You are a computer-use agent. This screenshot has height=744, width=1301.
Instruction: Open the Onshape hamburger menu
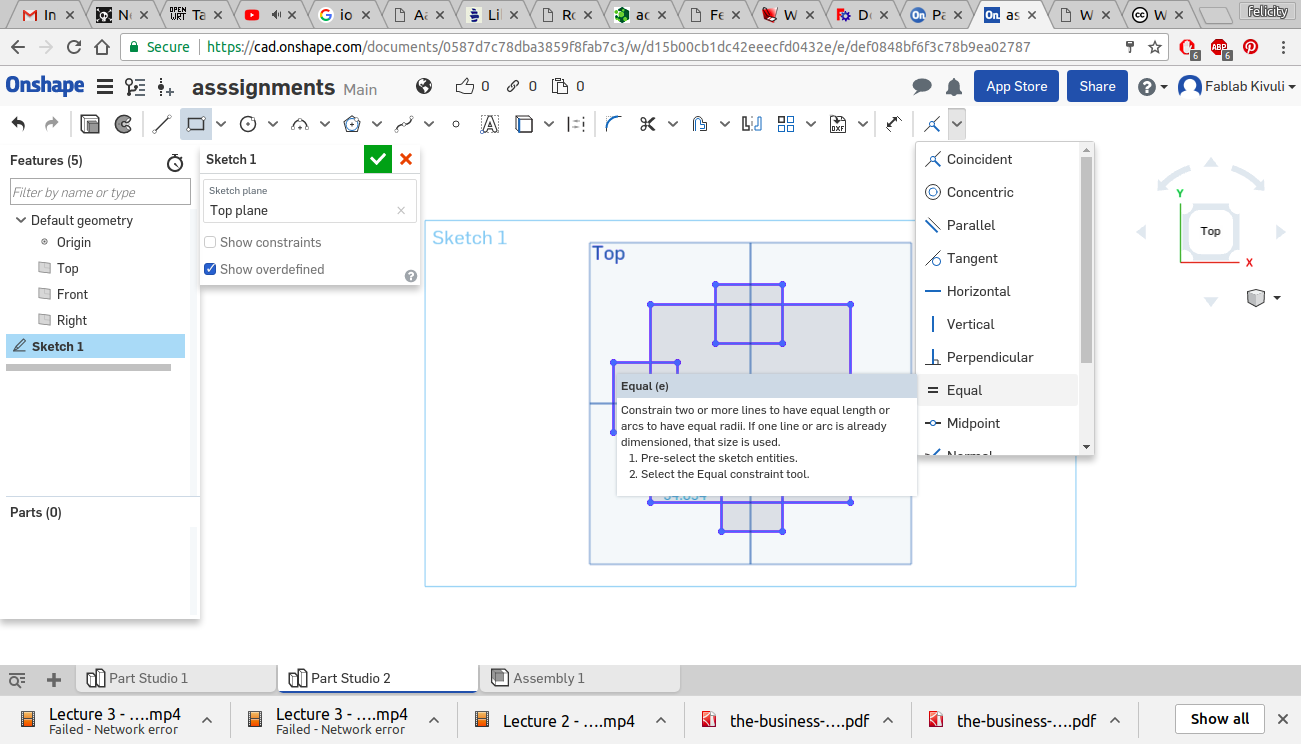[x=105, y=87]
